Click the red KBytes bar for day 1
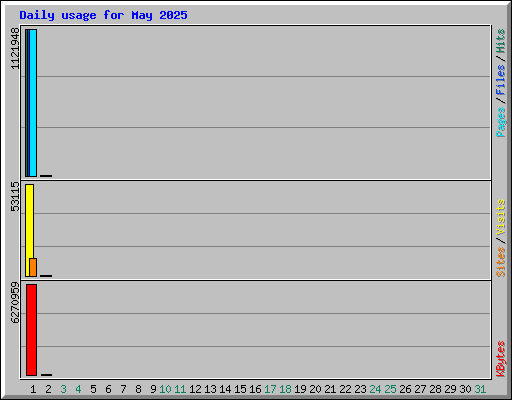 click(x=31, y=330)
